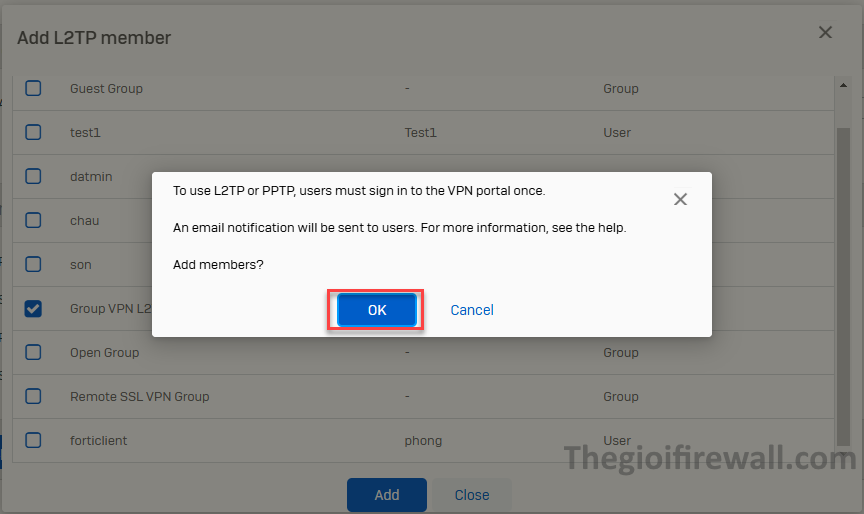Select the Open Group checkbox
The height and width of the screenshot is (514, 864).
33,352
